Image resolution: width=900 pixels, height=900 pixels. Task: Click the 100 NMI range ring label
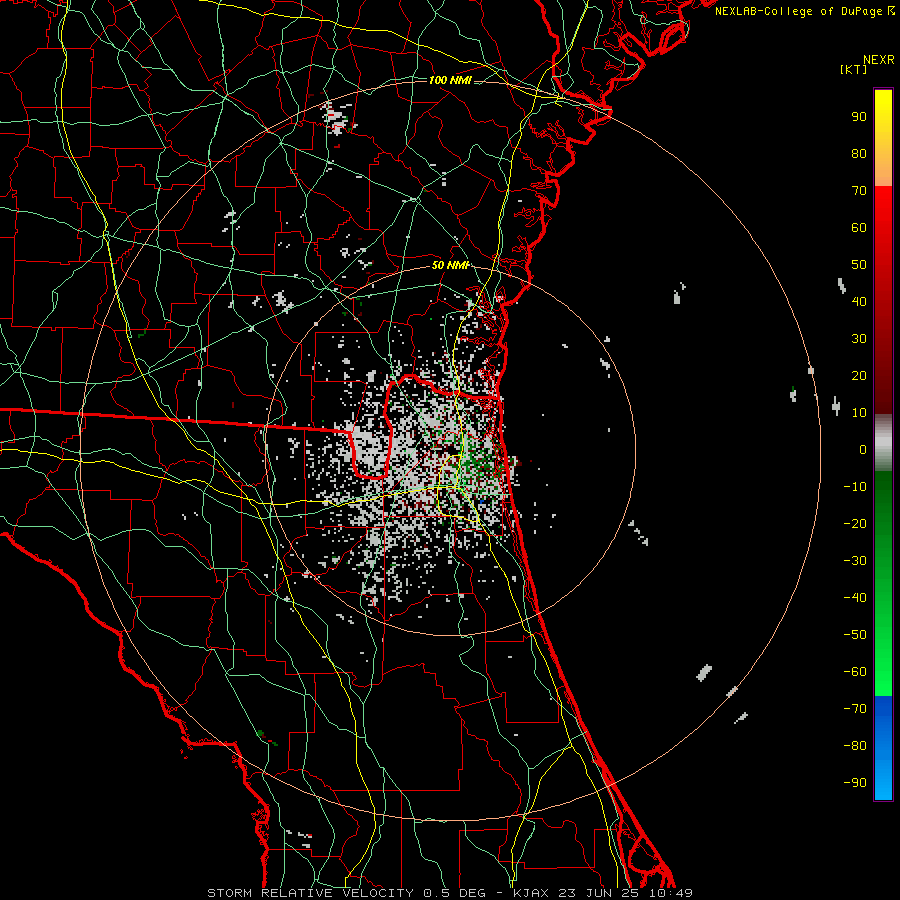(x=450, y=80)
